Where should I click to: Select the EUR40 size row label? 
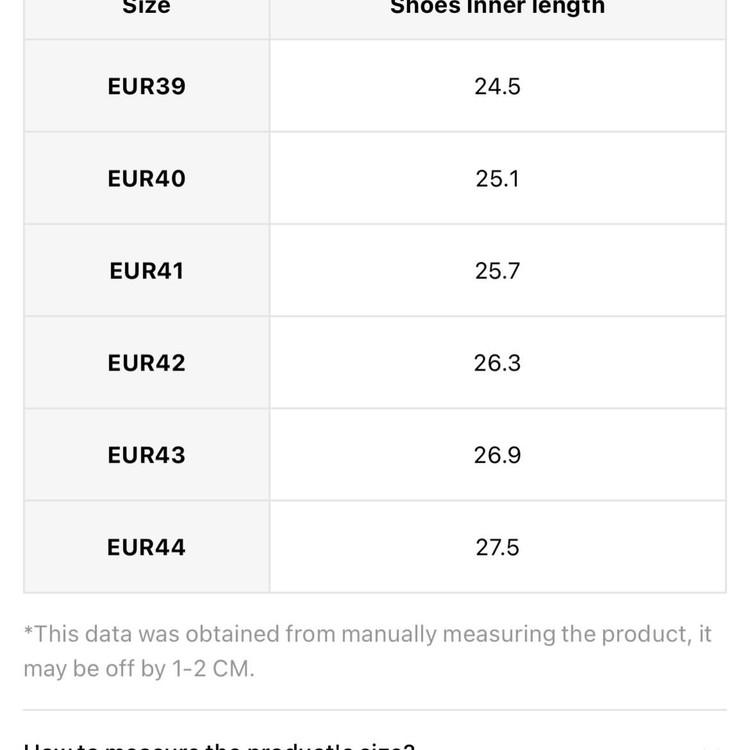coord(146,179)
